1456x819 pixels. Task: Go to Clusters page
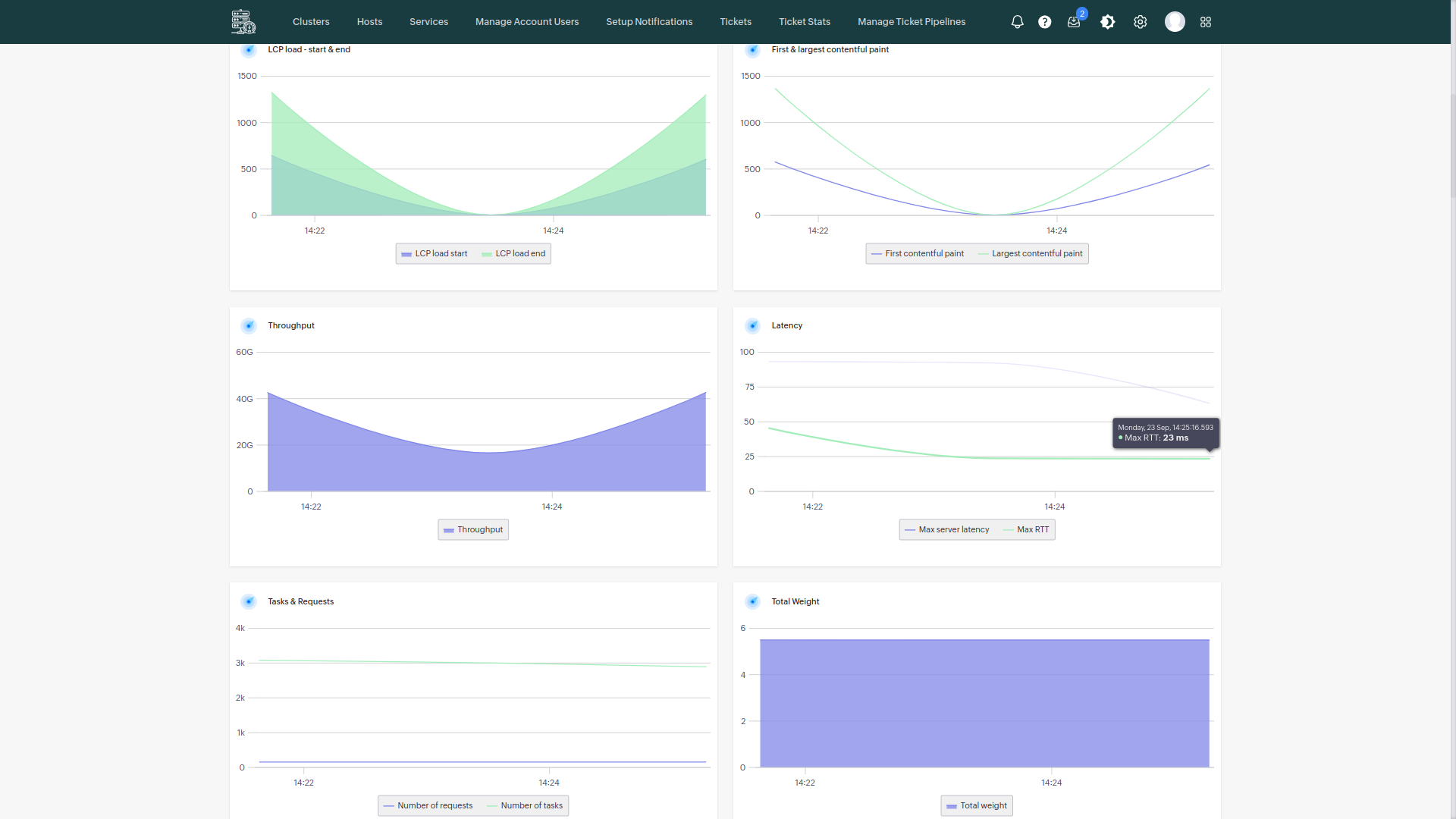tap(311, 22)
